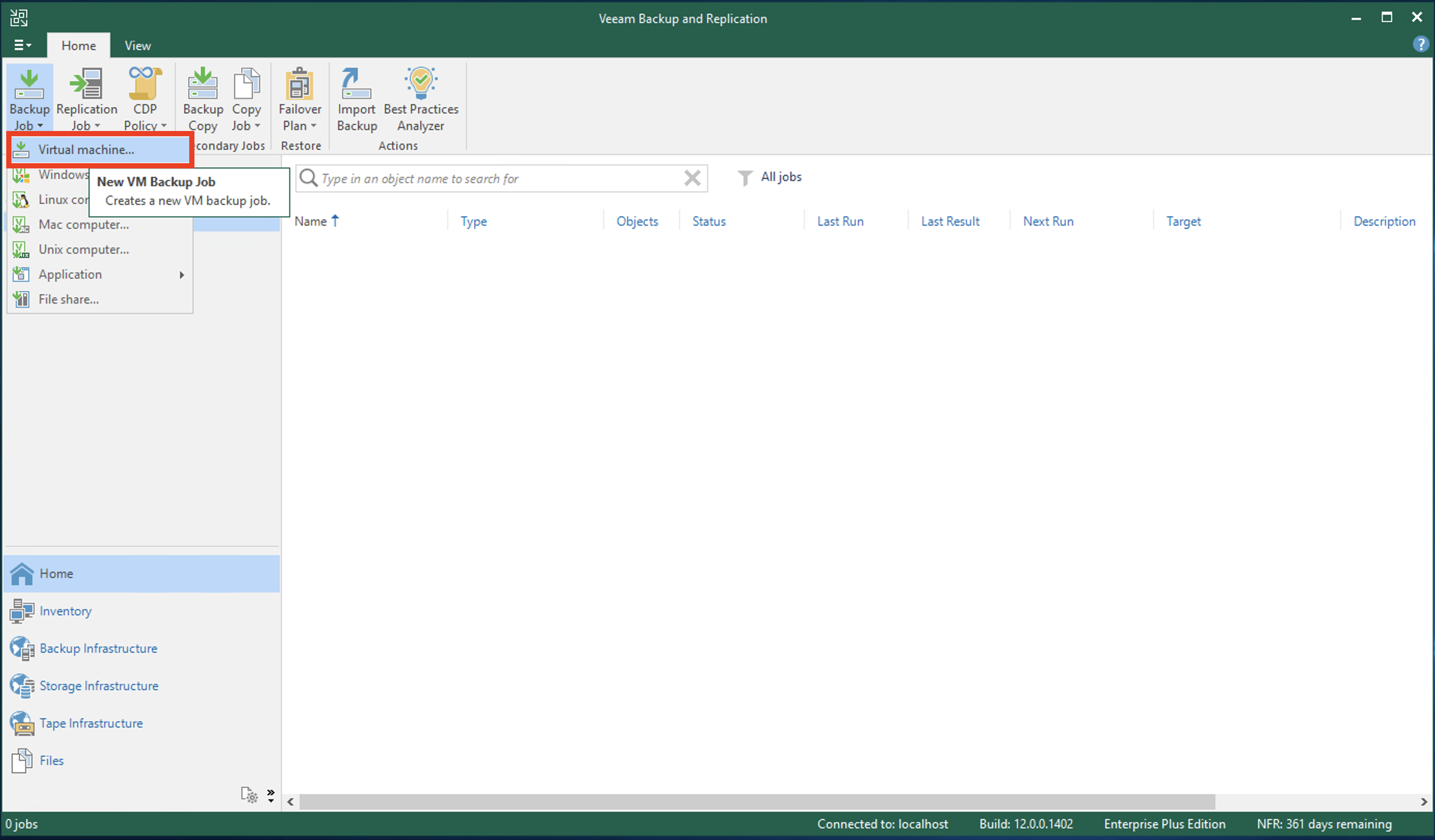The height and width of the screenshot is (840, 1435).
Task: Click the Files navigation icon
Action: tap(22, 761)
